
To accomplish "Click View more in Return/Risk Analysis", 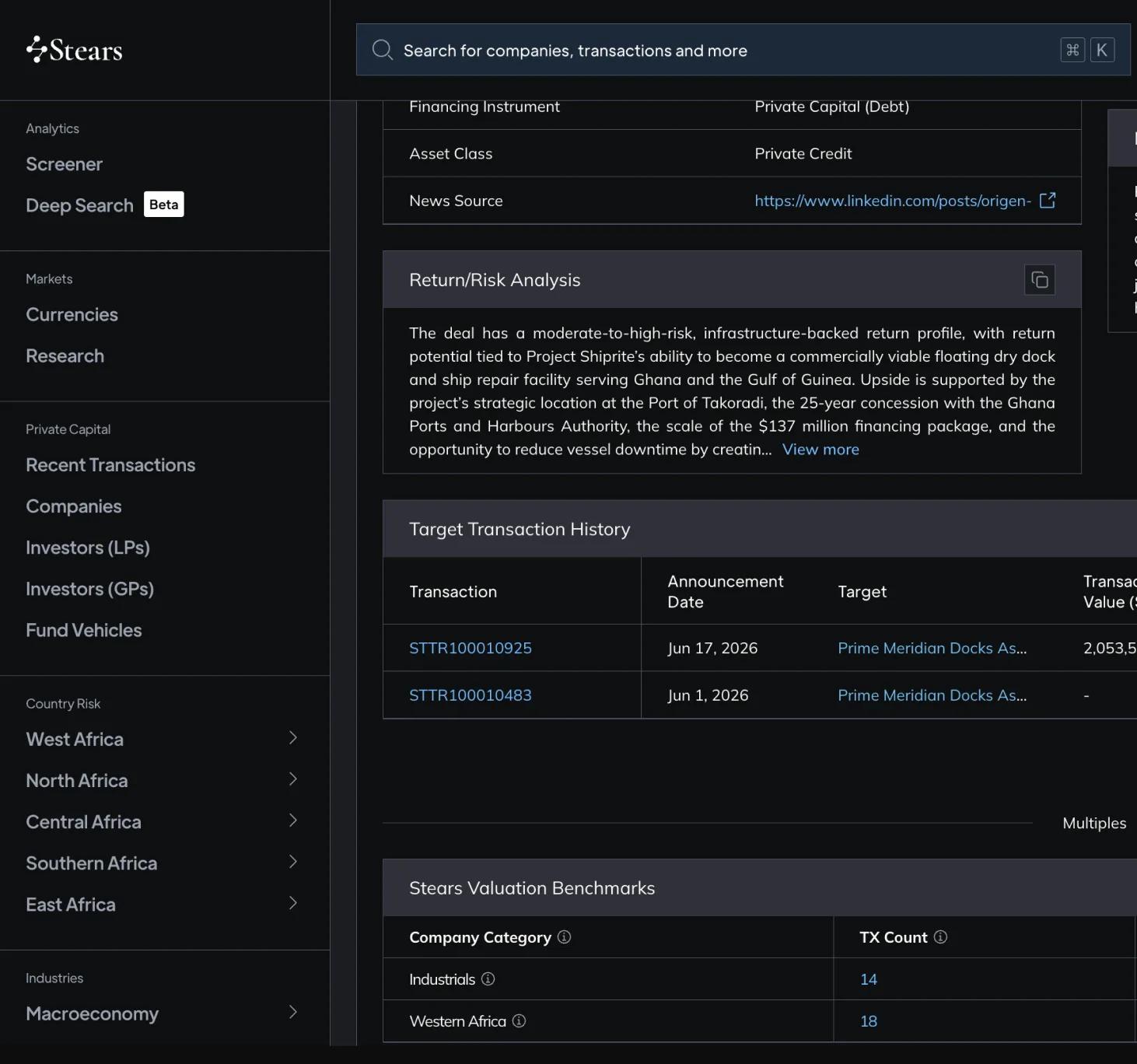I will point(820,450).
